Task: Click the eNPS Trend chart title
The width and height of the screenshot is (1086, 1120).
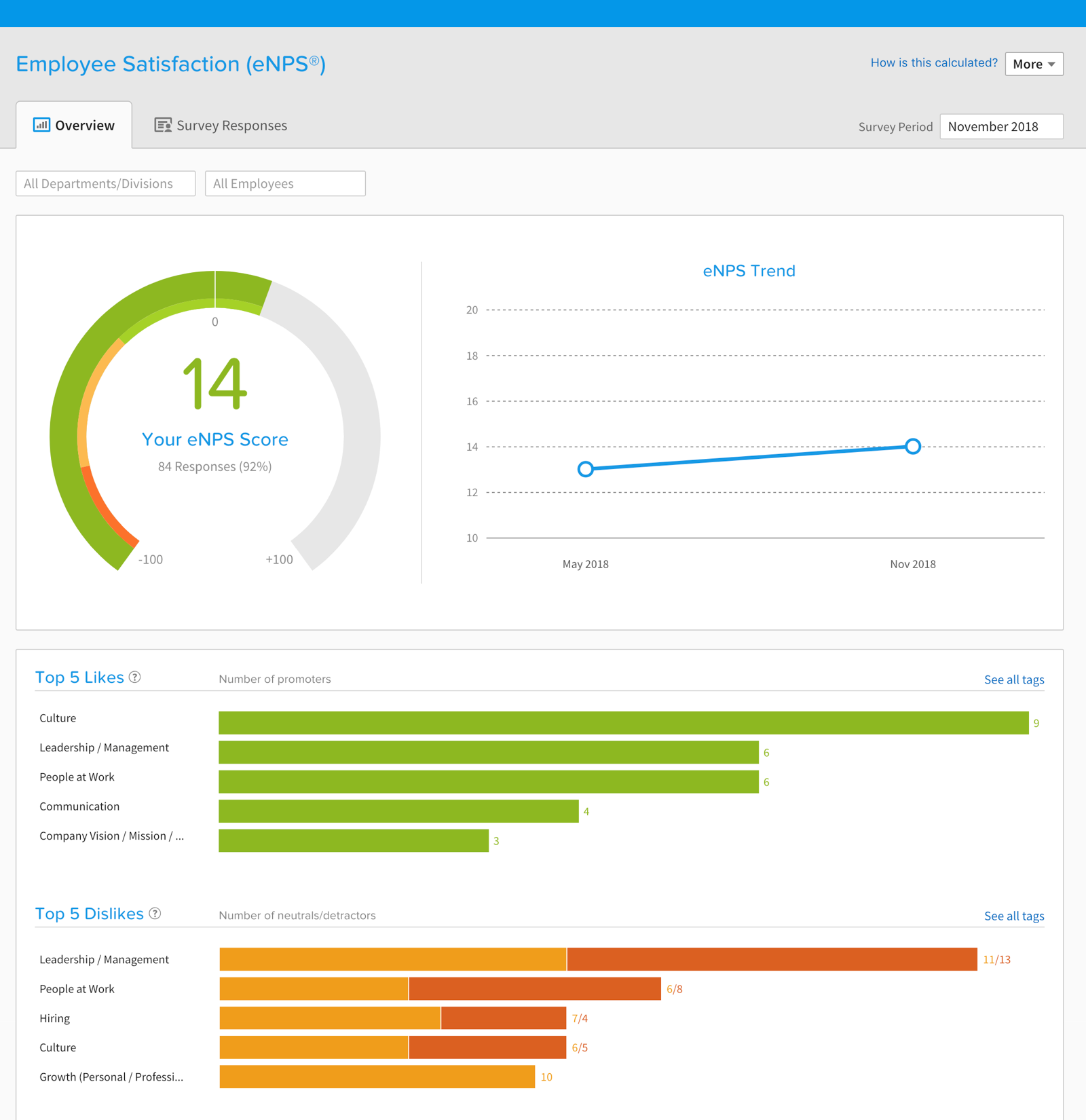Action: (749, 271)
